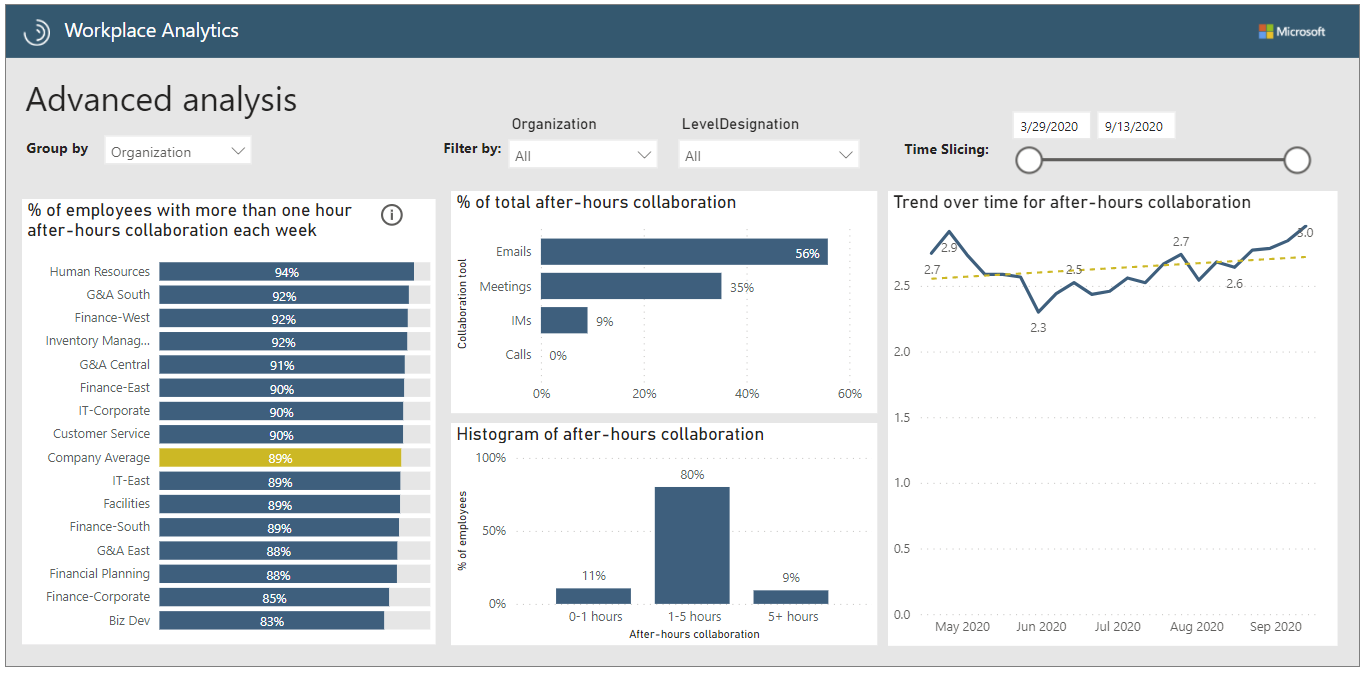
Task: Click the 2.3 low point on trend line
Action: tap(1038, 312)
